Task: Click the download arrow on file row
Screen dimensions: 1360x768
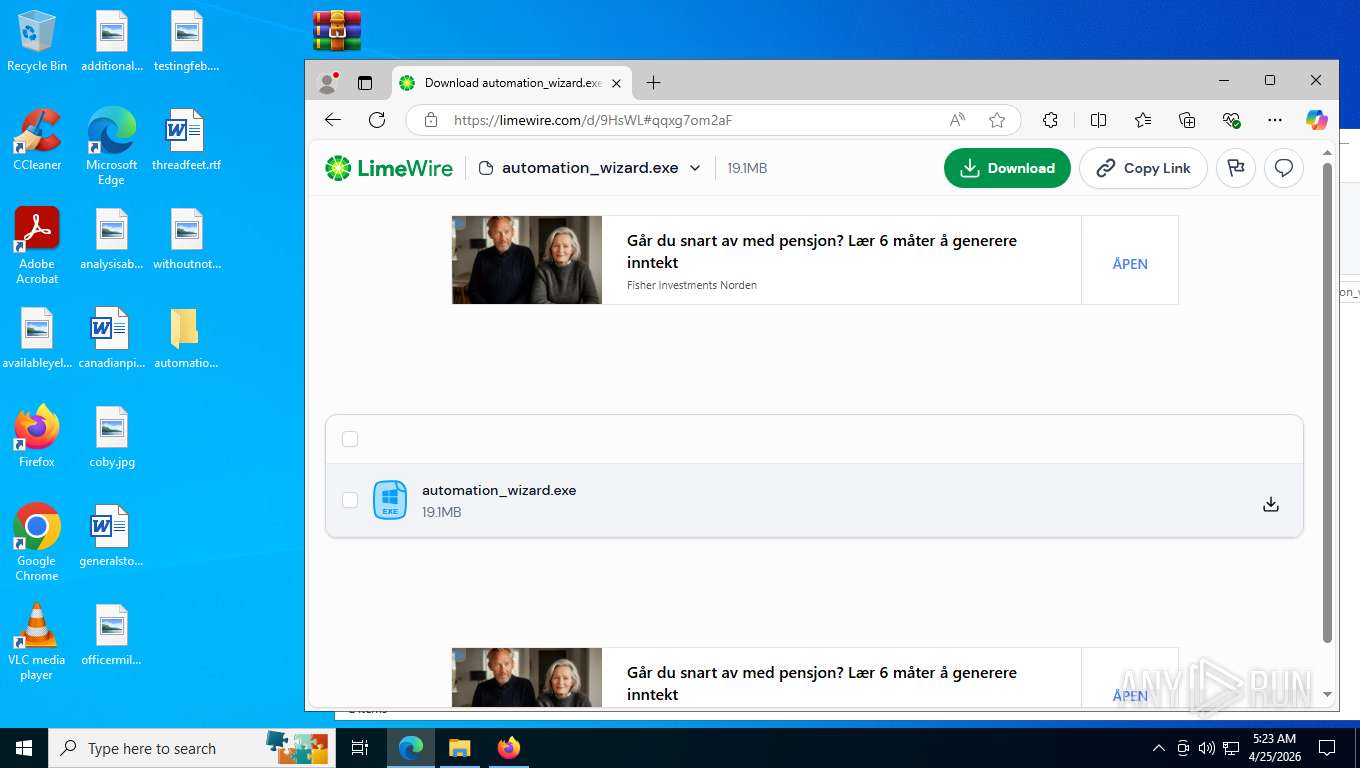Action: (x=1271, y=504)
